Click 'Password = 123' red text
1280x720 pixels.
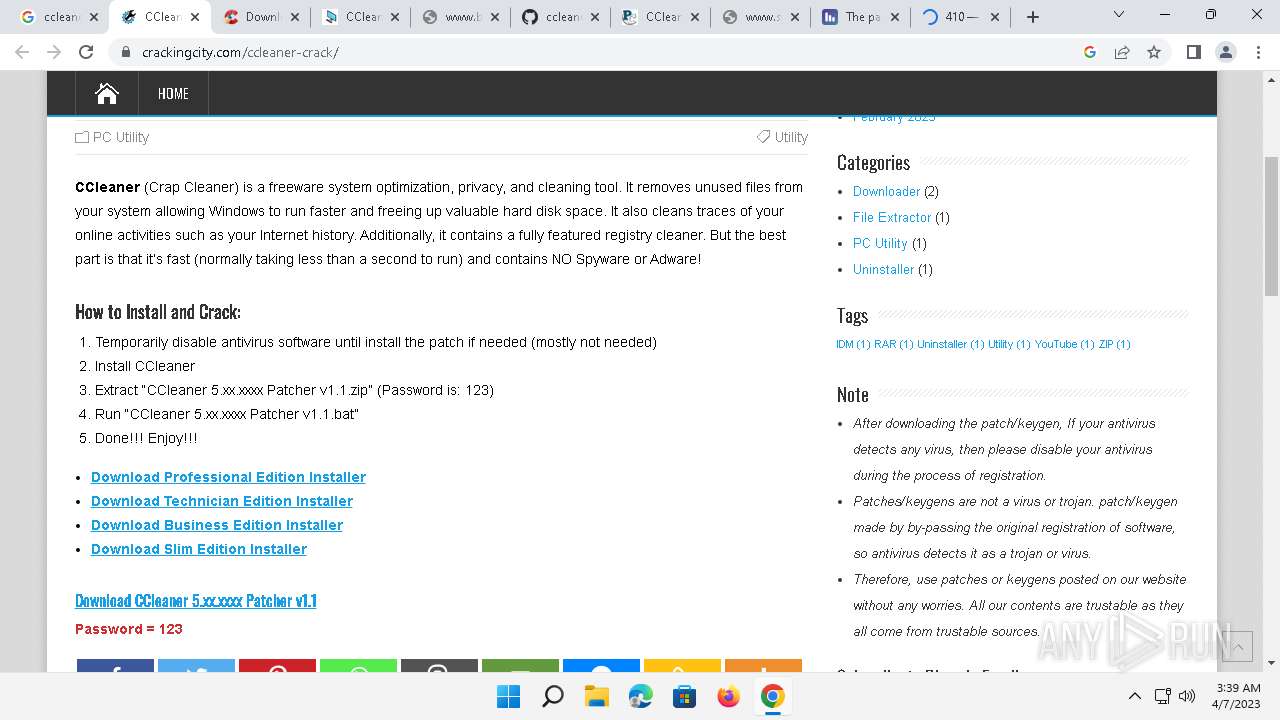coord(128,629)
